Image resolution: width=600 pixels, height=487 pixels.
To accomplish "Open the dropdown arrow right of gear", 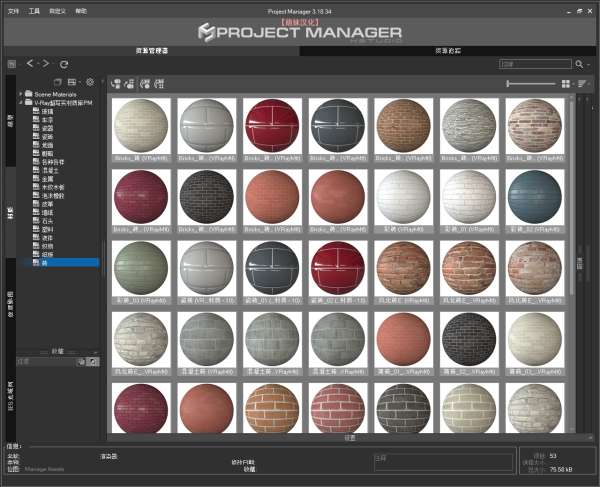I will point(102,82).
